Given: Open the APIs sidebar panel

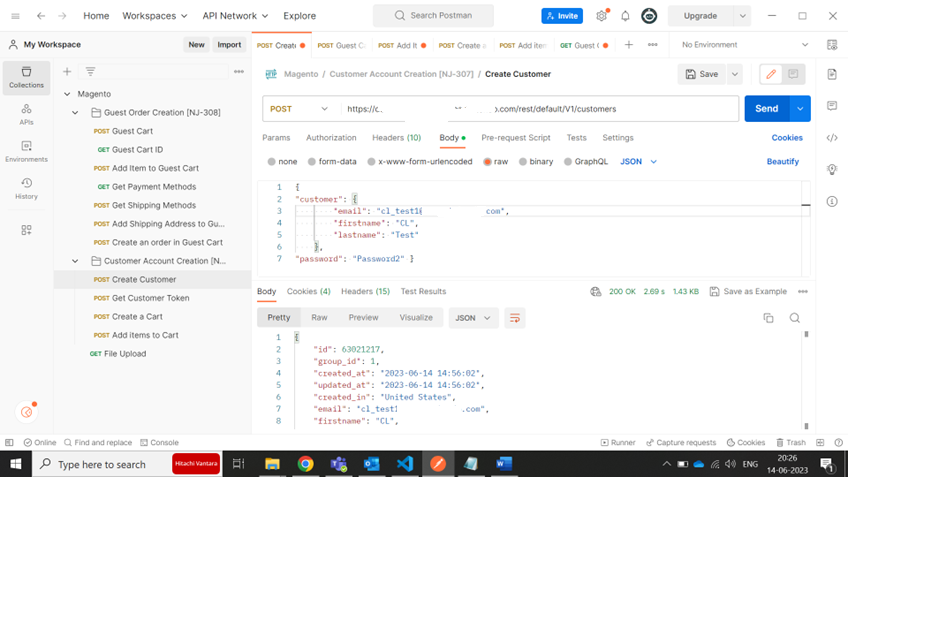Looking at the screenshot, I should click(26, 114).
